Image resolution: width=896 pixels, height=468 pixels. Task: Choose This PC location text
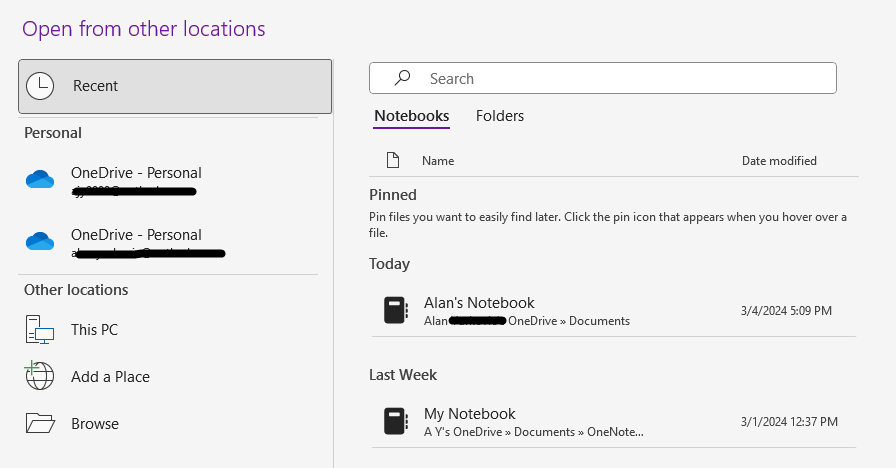pyautogui.click(x=94, y=330)
